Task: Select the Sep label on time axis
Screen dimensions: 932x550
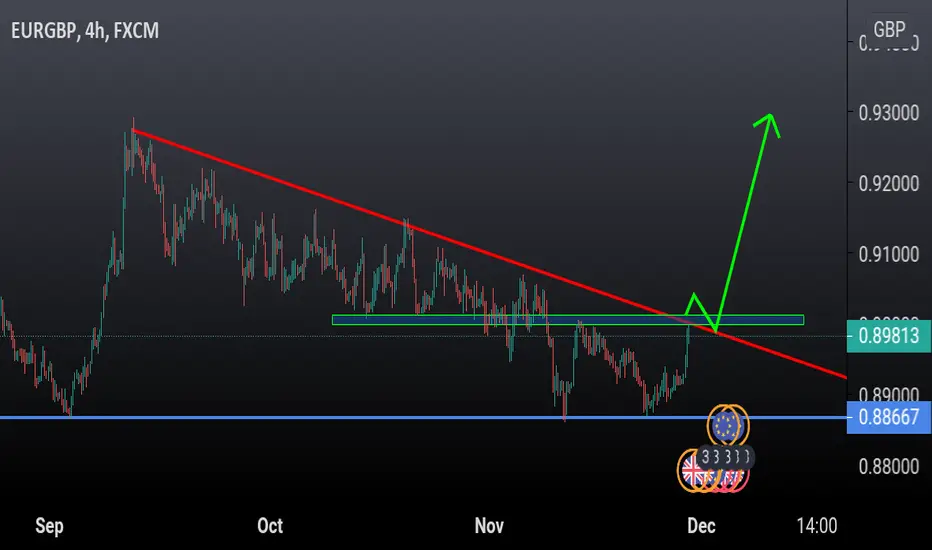Action: click(49, 526)
